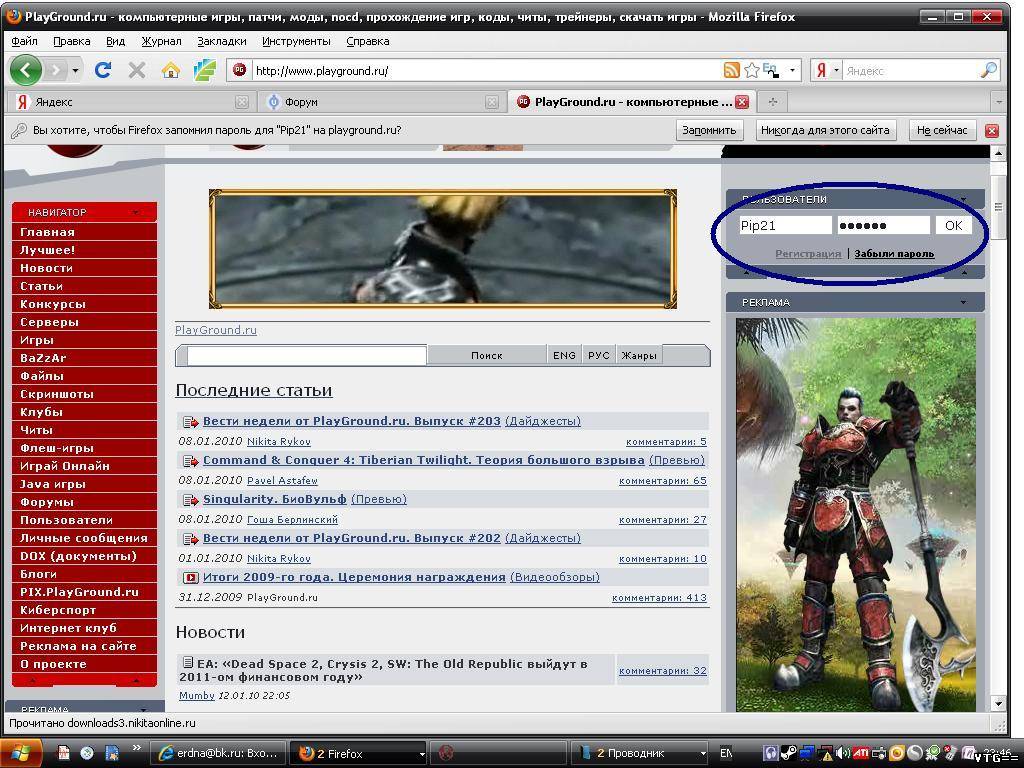This screenshot has width=1024, height=768.
Task: Click author Nikita Rykov dated 08.01.2010
Action: click(x=279, y=441)
